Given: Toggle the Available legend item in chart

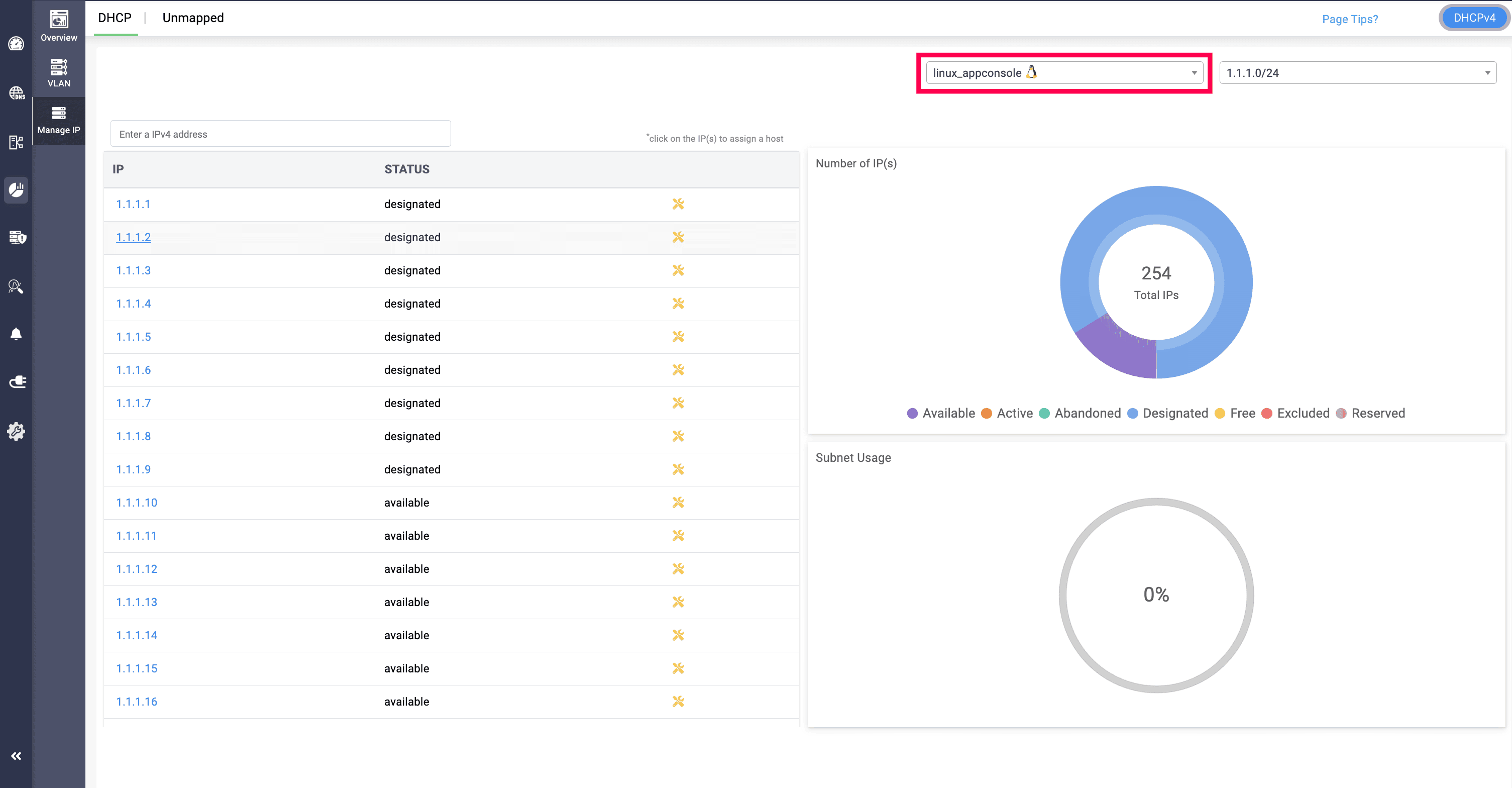Looking at the screenshot, I should click(941, 413).
